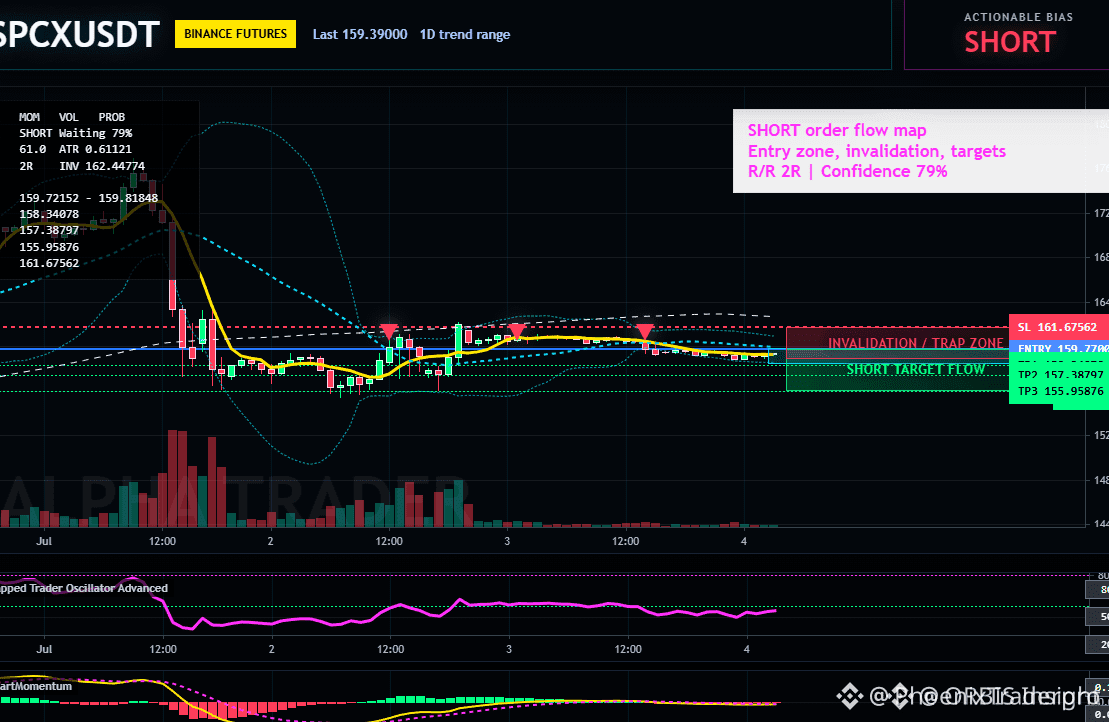Click the 155.95876 level in stats panel
Image resolution: width=1109 pixels, height=722 pixels.
click(49, 247)
